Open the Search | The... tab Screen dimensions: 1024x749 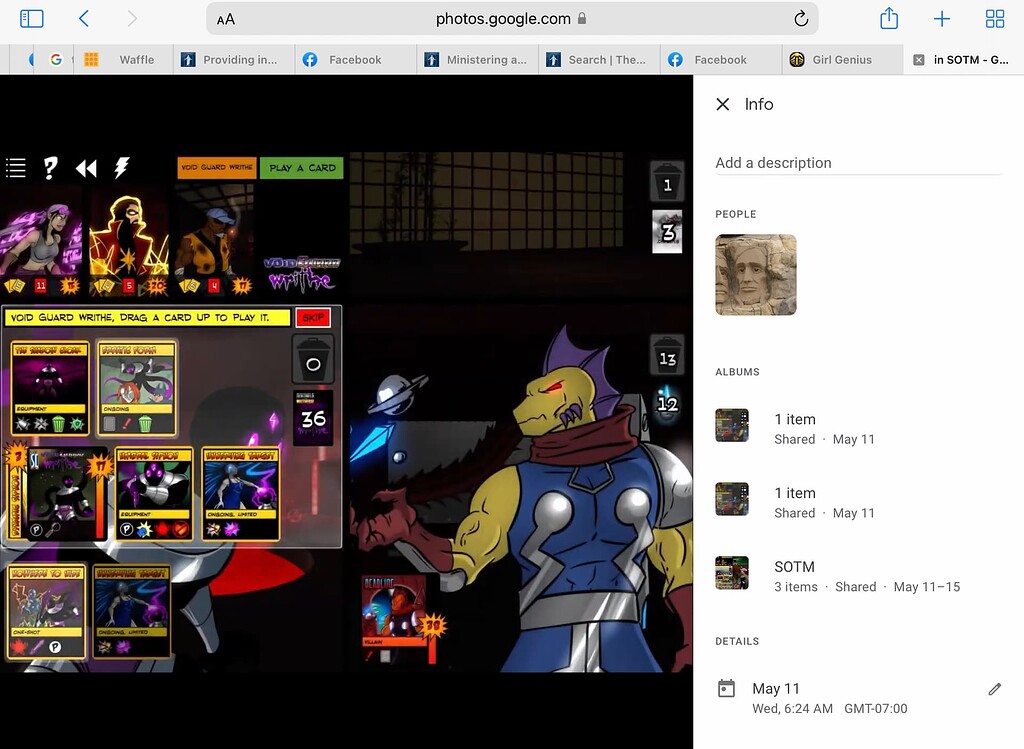pos(607,60)
